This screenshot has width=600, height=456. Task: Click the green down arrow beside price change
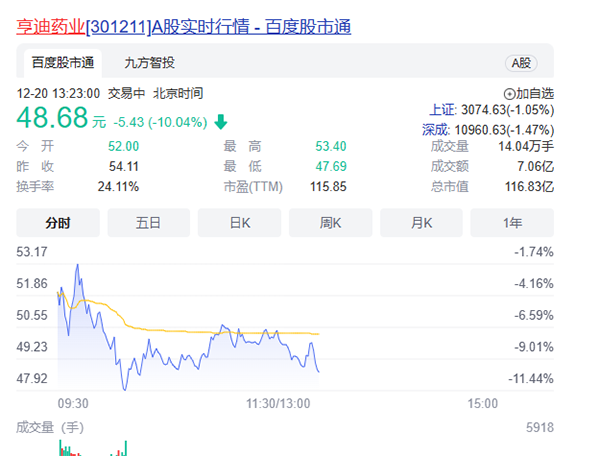[x=220, y=122]
